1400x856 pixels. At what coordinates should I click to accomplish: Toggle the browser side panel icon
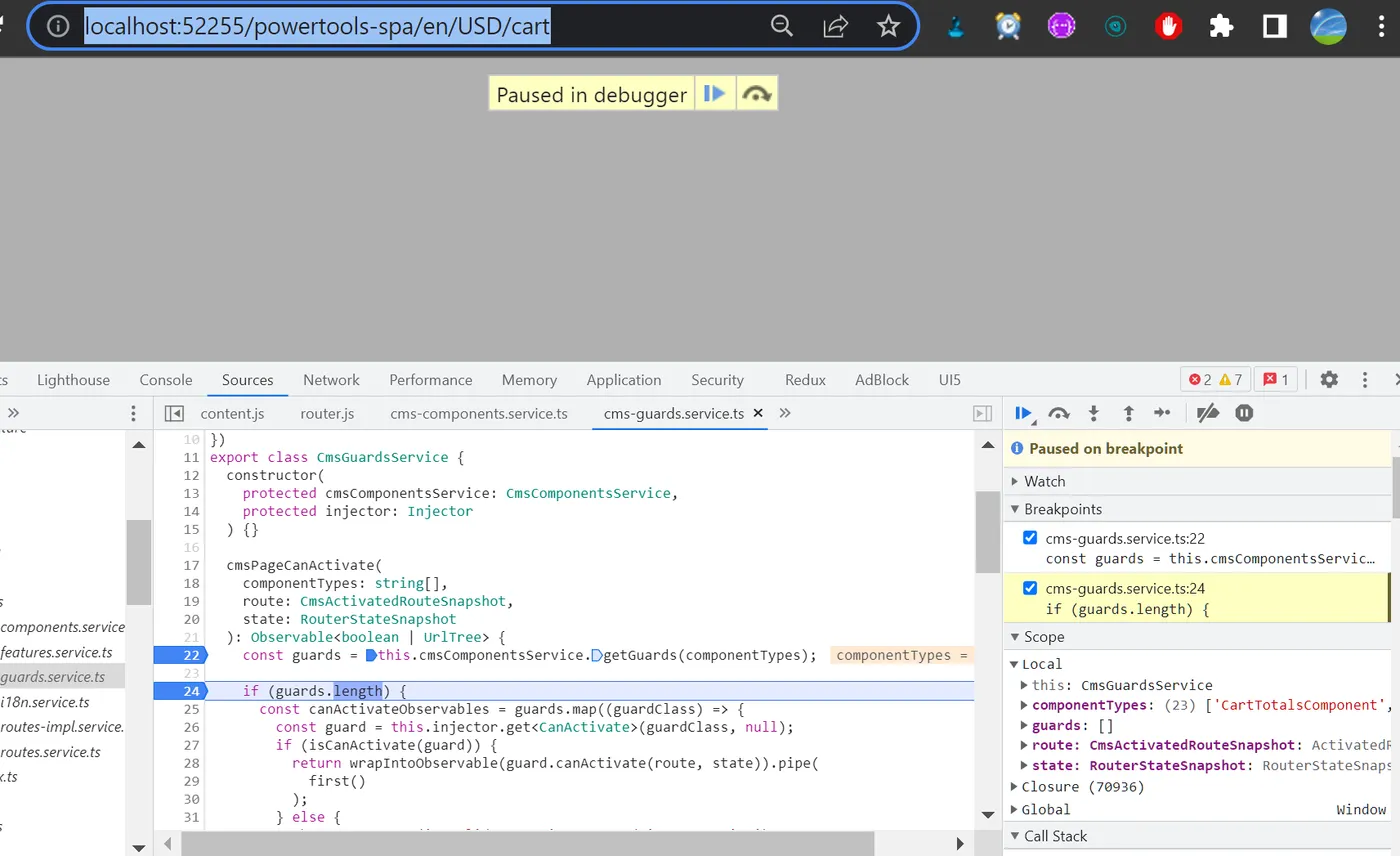tap(1274, 26)
